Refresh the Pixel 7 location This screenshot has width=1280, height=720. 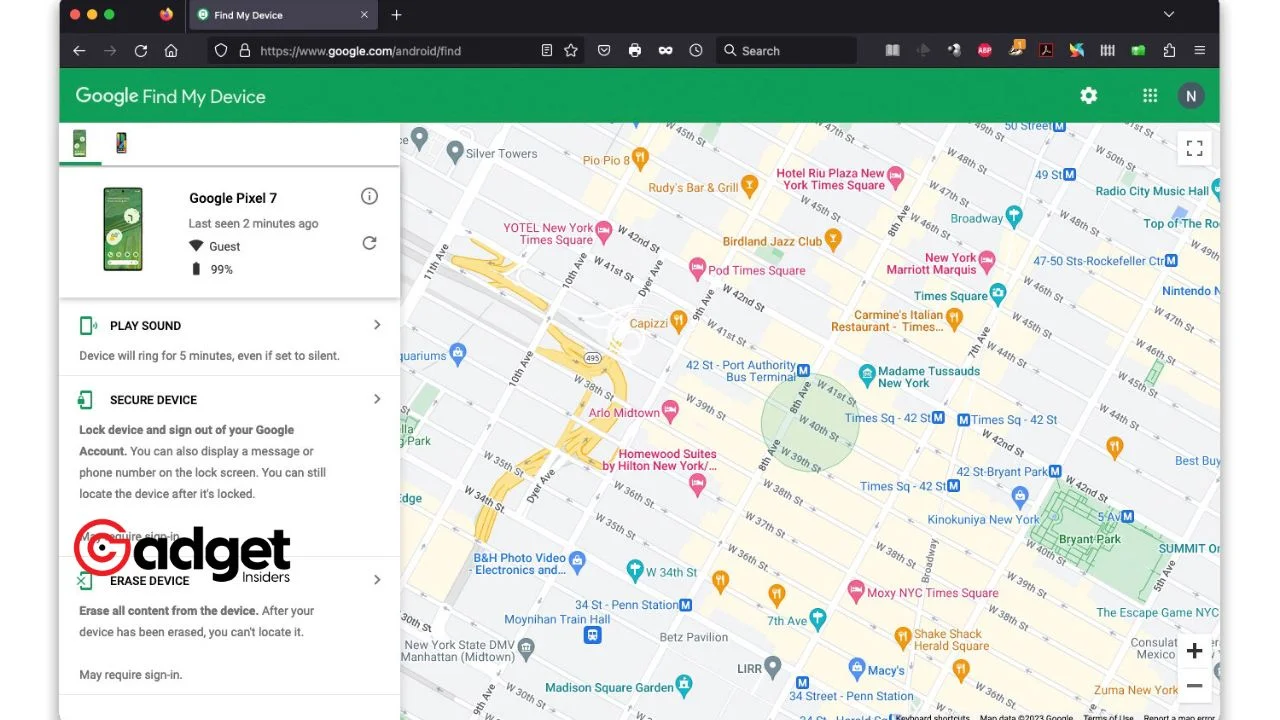point(369,243)
